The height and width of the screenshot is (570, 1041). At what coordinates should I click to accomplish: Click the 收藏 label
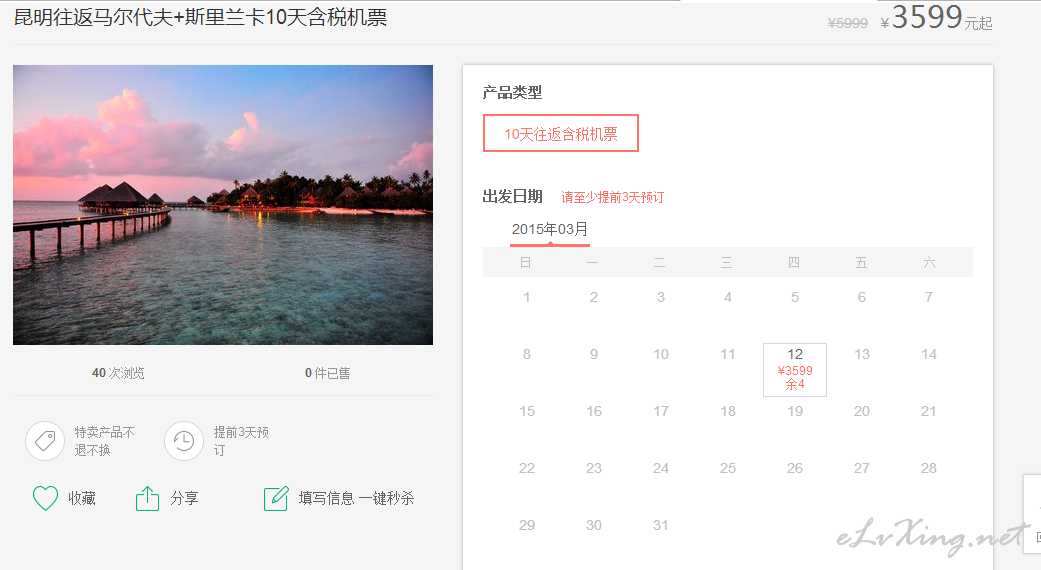(x=82, y=498)
